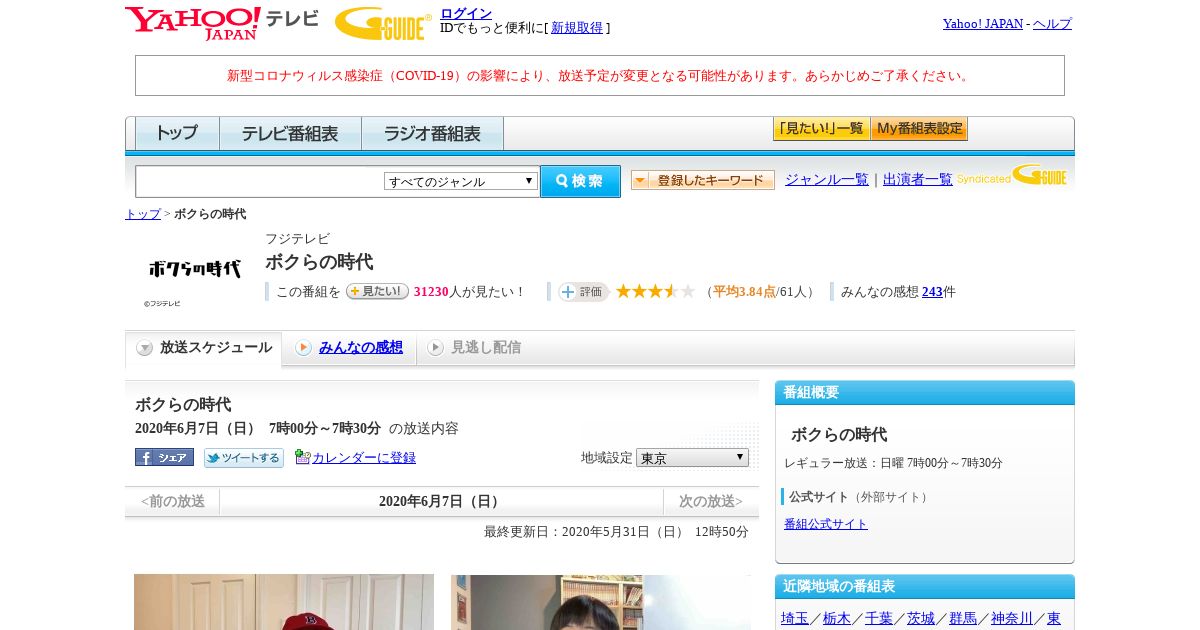Click the 2020年6月7日(日) date bar

[x=441, y=501]
